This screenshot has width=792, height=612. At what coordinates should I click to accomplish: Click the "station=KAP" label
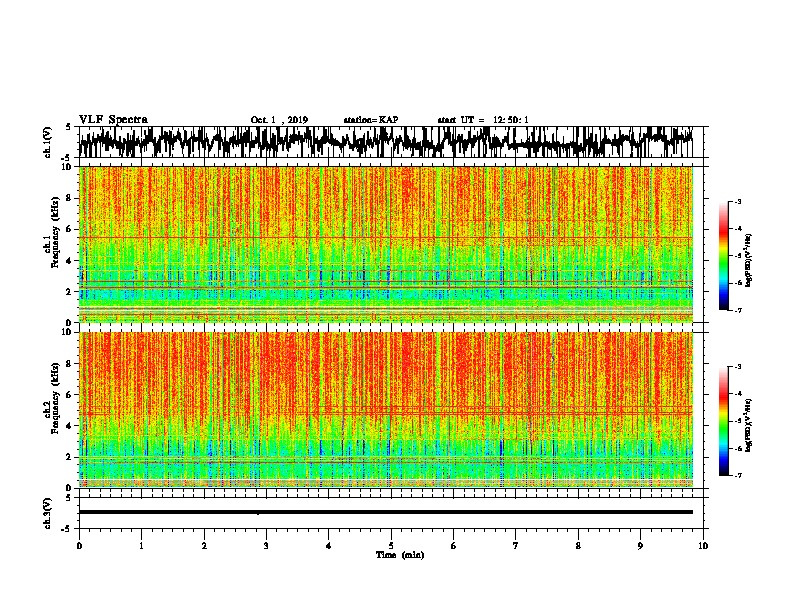pos(370,120)
